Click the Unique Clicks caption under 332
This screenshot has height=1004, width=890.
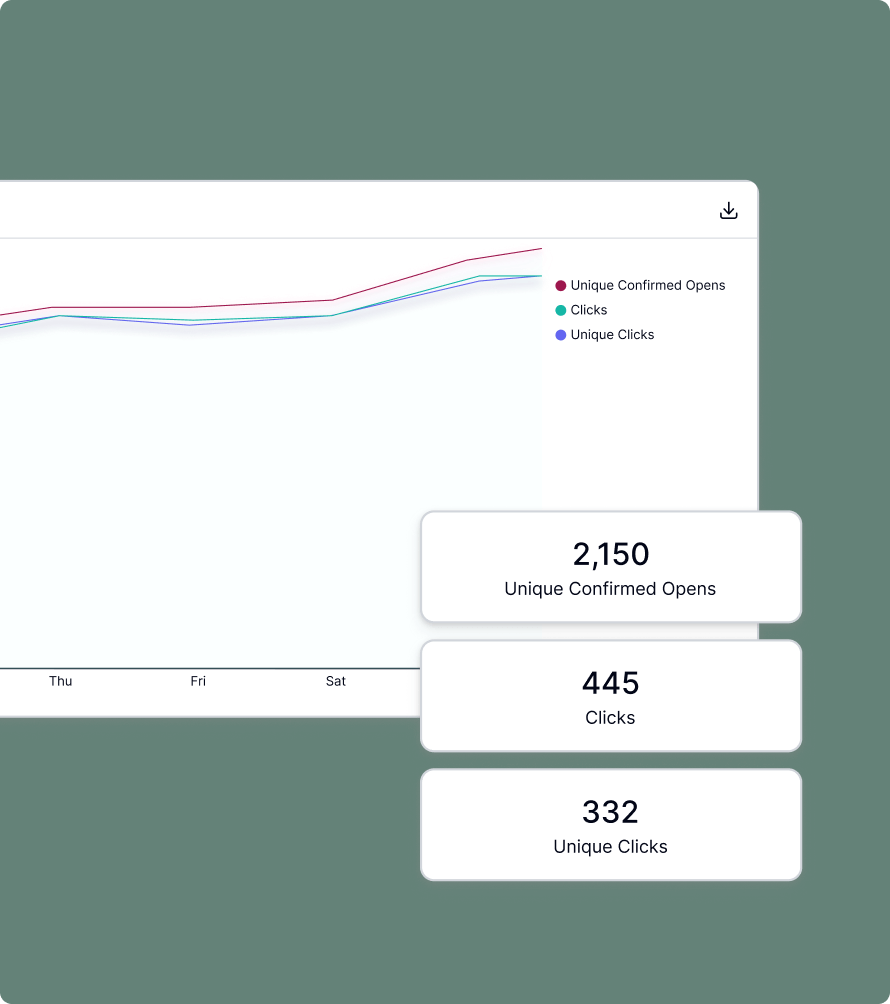click(x=610, y=847)
